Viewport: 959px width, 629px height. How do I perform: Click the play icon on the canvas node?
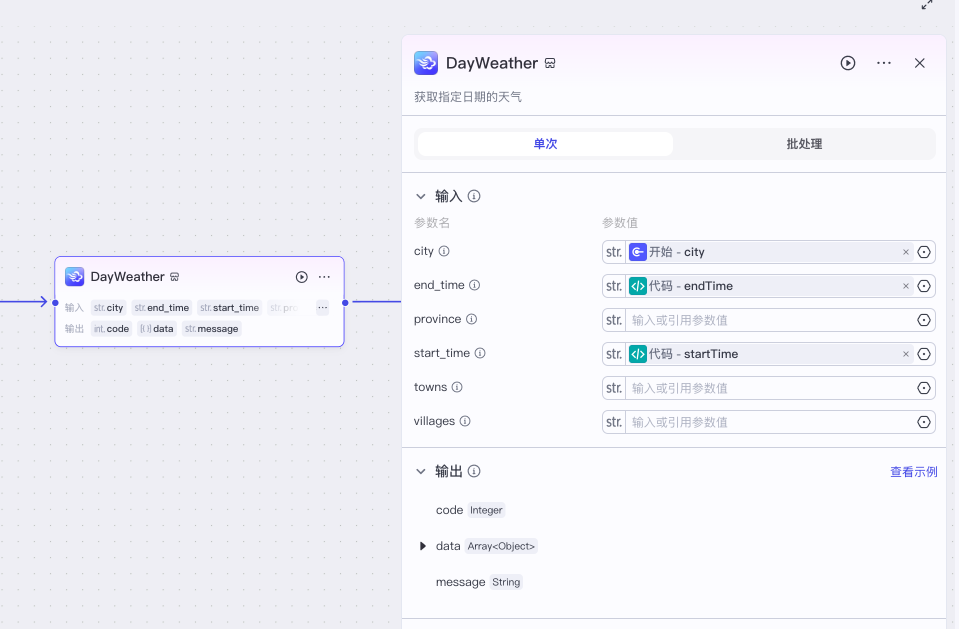301,277
